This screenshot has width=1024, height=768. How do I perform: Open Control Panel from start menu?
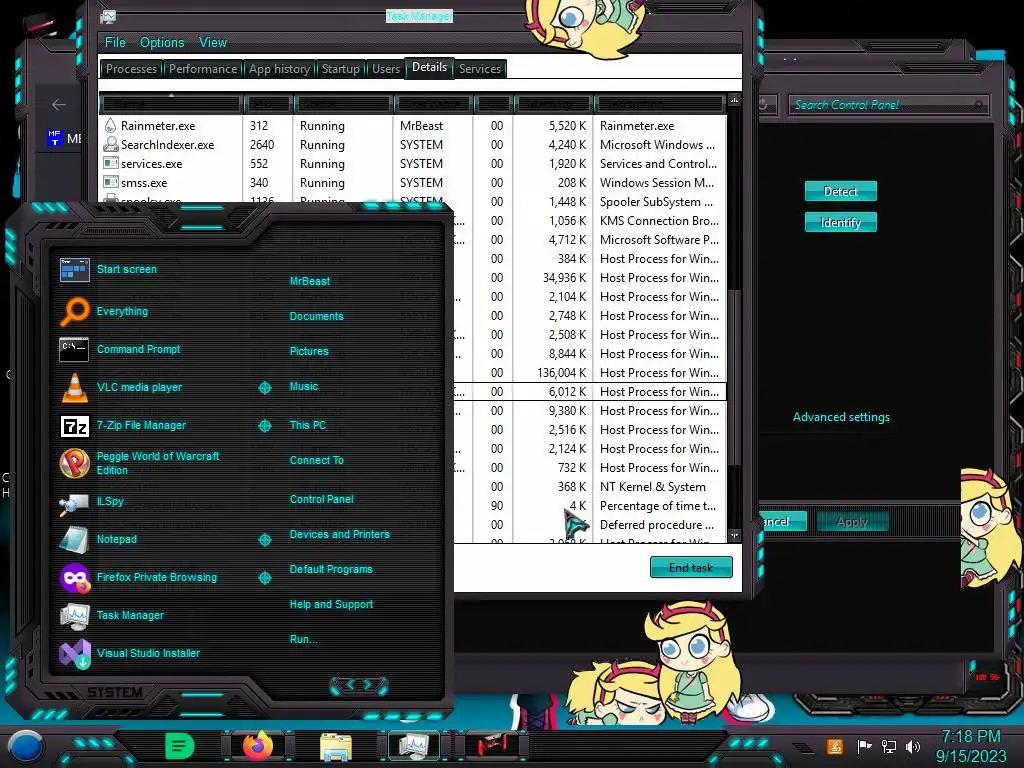[x=321, y=500]
